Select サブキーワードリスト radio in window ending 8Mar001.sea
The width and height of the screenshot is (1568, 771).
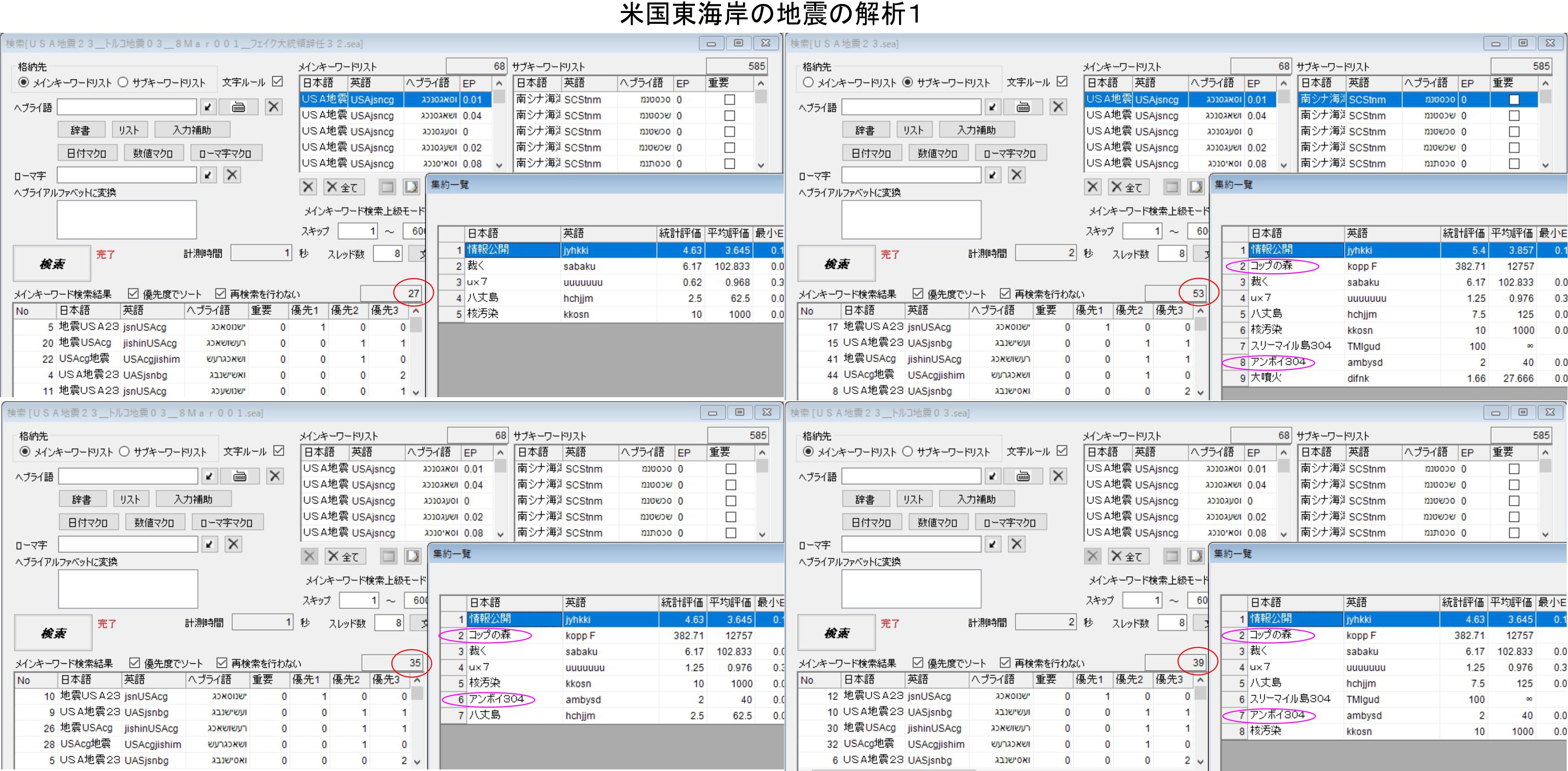coord(124,451)
